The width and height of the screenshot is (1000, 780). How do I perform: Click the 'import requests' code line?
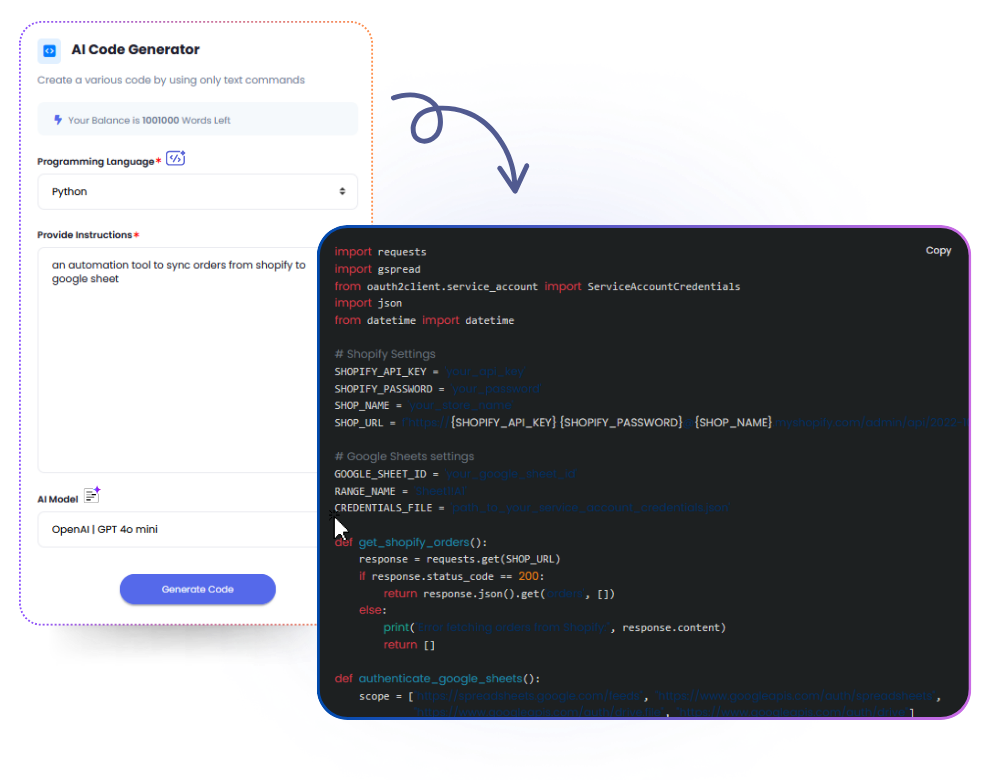coord(380,252)
